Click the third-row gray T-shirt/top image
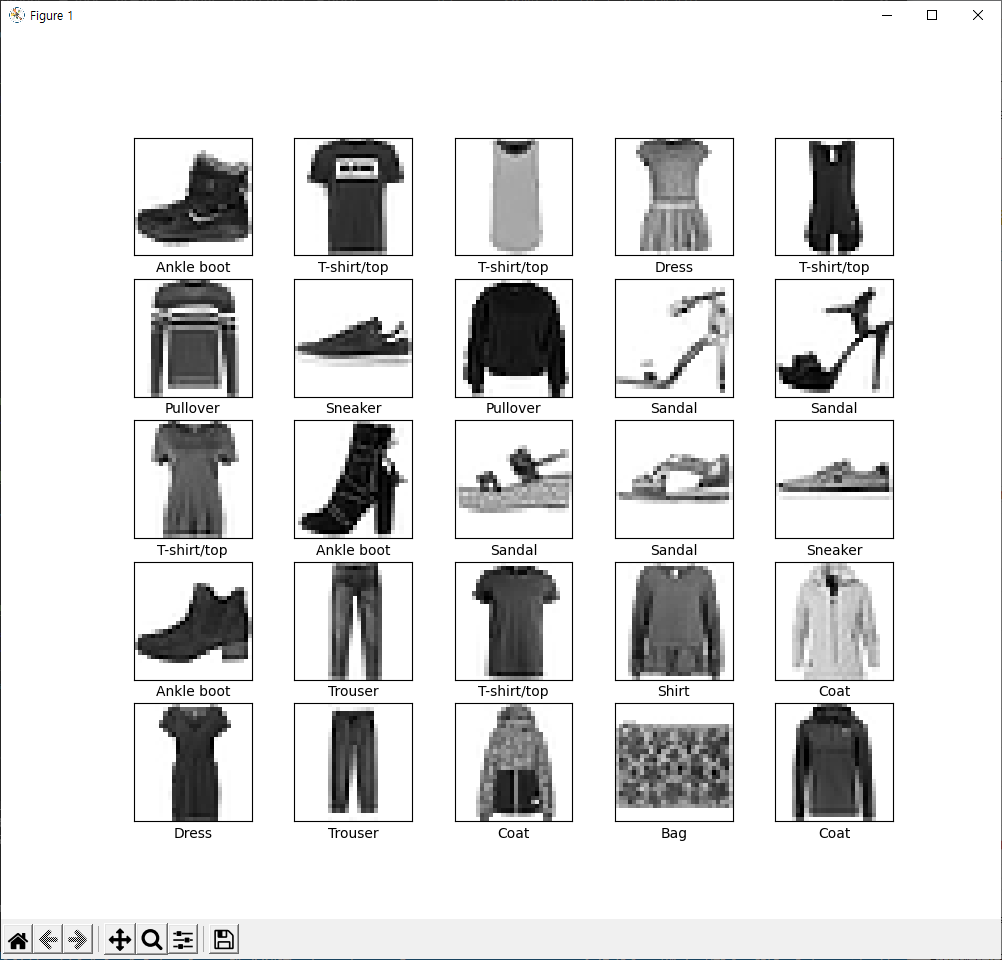Viewport: 1002px width, 960px height. 194,479
